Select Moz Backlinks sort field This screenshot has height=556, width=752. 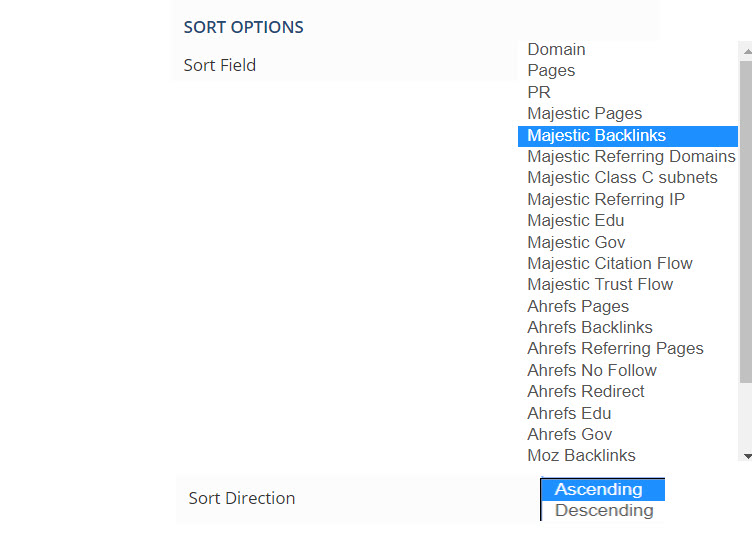pos(581,455)
